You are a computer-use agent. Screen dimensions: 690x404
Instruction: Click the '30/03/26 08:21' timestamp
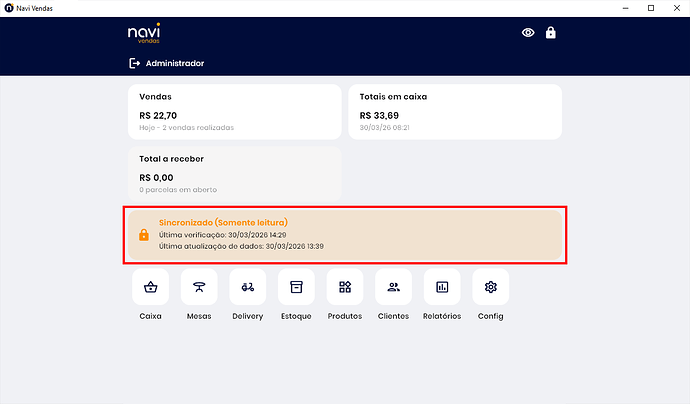[384, 128]
